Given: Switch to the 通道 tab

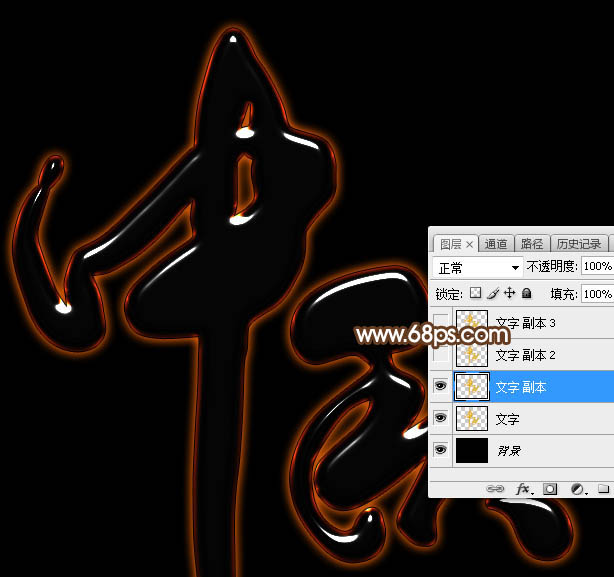Looking at the screenshot, I should [496, 244].
